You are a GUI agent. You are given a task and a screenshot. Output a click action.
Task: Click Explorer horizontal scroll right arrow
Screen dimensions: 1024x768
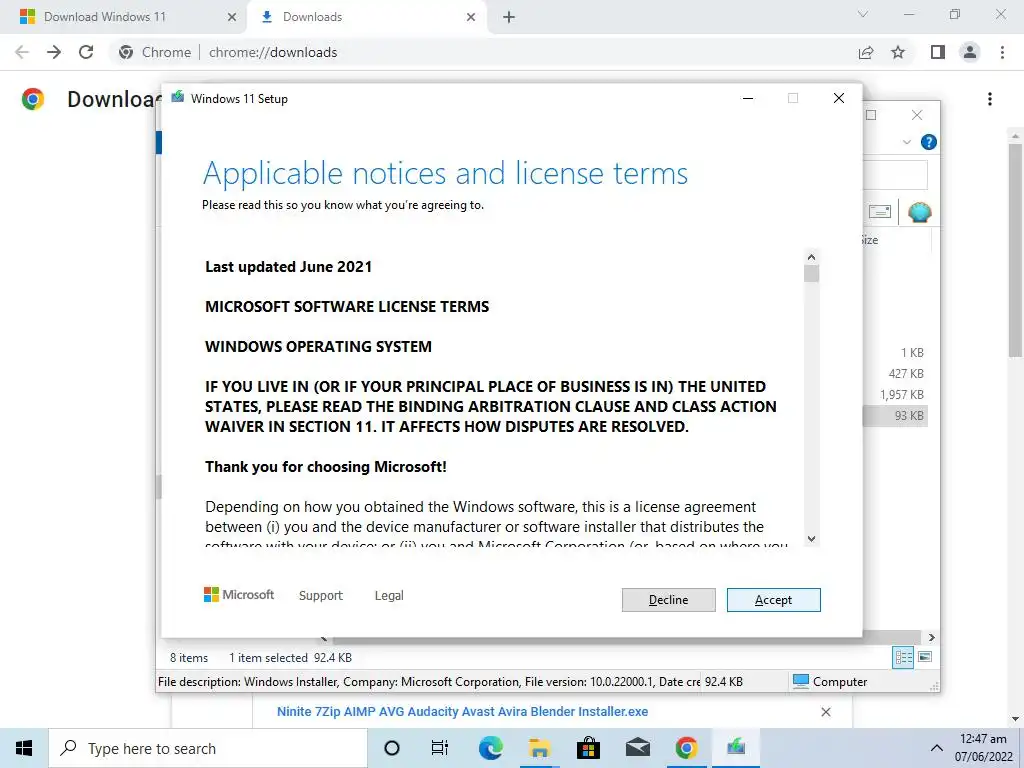point(931,637)
